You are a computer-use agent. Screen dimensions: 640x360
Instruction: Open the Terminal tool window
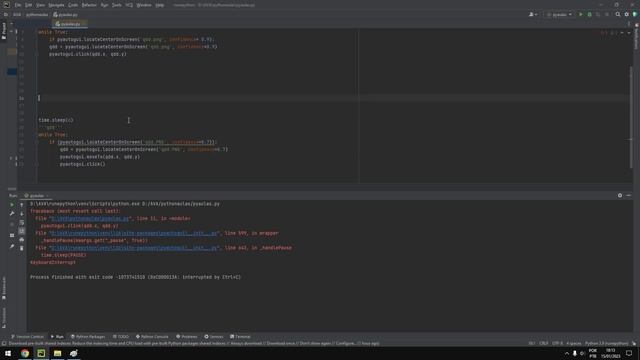pos(240,337)
